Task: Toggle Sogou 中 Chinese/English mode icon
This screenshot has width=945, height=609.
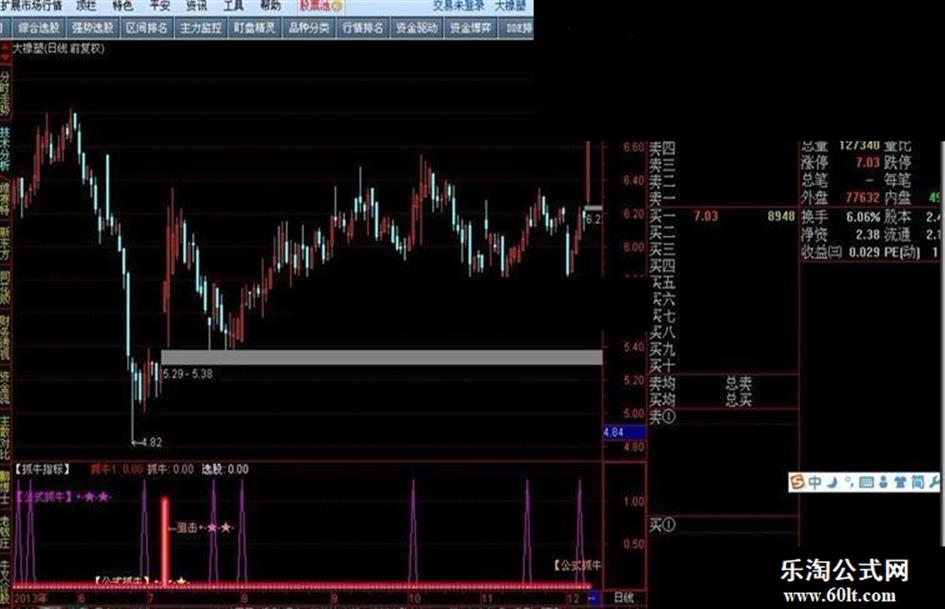Action: 815,482
